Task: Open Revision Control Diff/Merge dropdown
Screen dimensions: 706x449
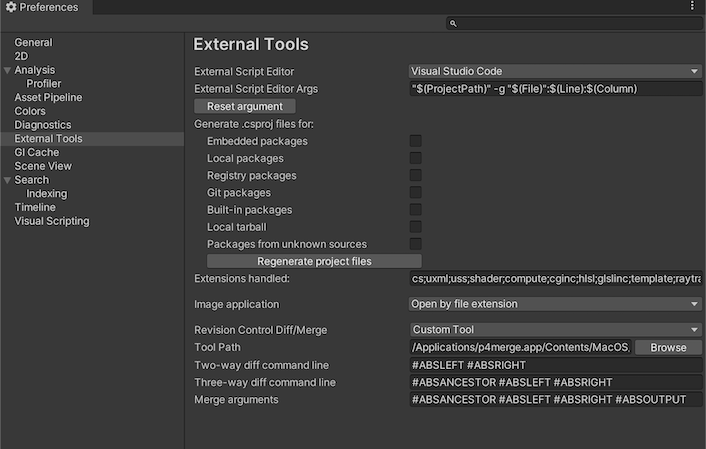Action: [x=555, y=330]
